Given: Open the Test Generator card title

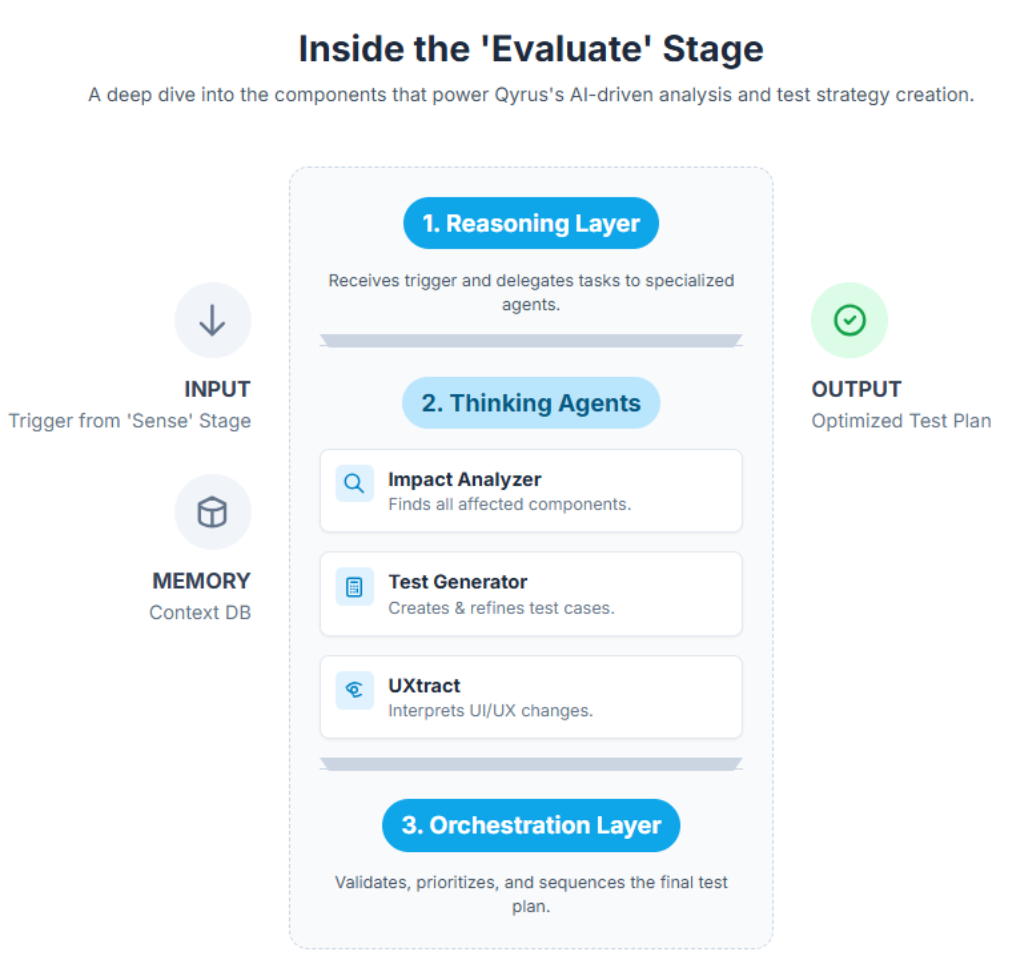Looking at the screenshot, I should 457,582.
